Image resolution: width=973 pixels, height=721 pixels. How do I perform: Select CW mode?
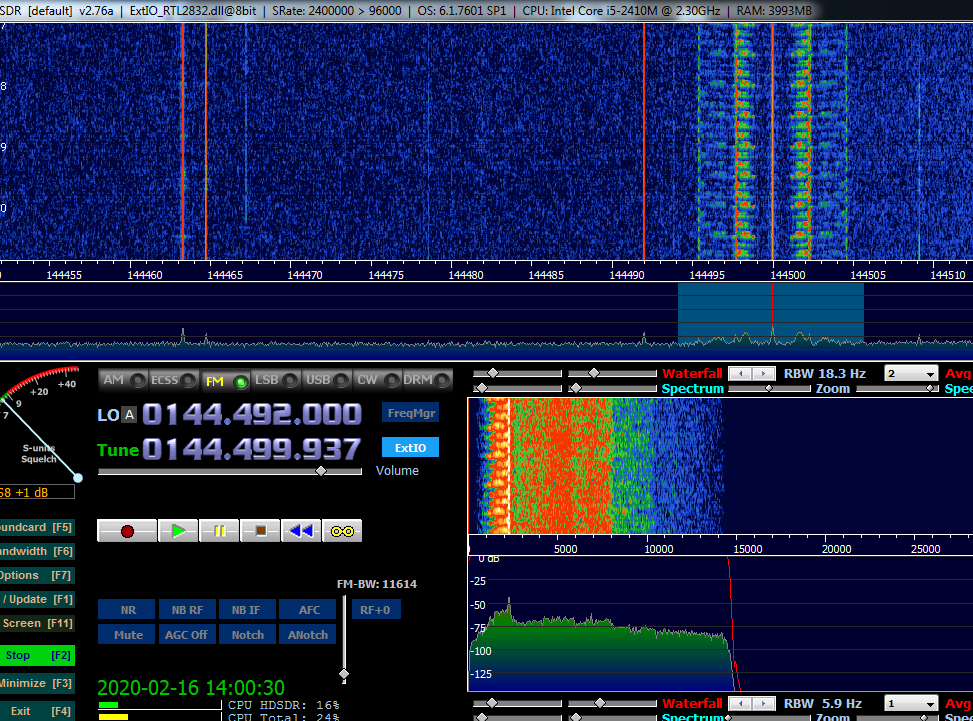click(377, 380)
